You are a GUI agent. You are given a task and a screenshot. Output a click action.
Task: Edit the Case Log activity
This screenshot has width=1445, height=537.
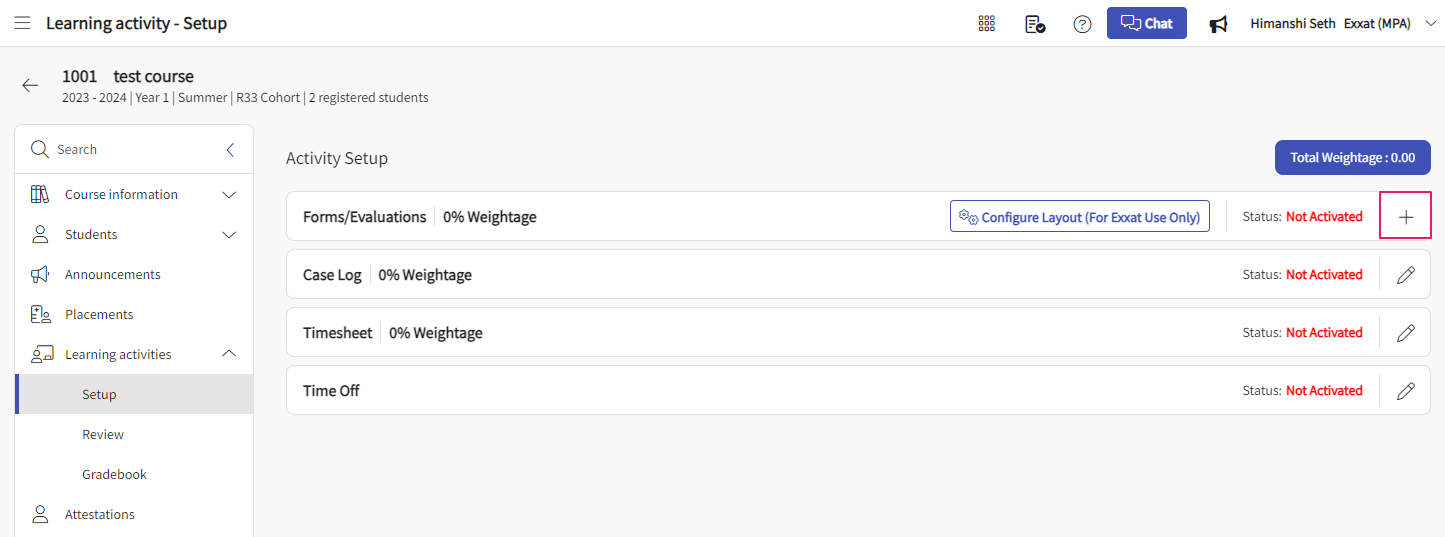coord(1405,274)
